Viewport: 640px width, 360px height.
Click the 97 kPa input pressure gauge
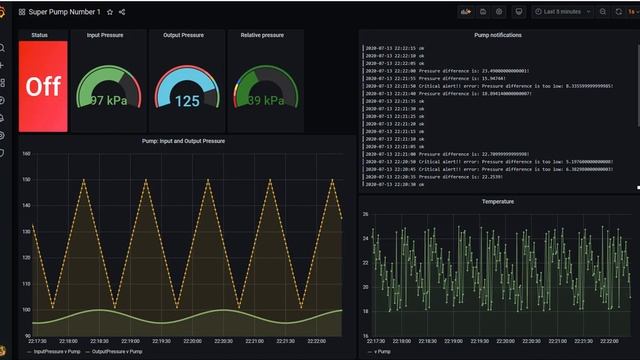coord(109,88)
